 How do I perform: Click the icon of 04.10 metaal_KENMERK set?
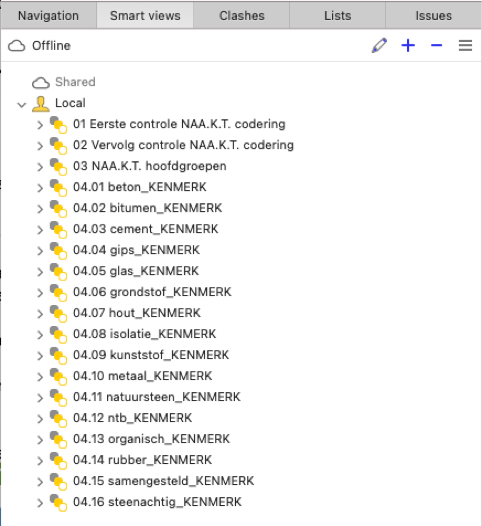[x=58, y=376]
